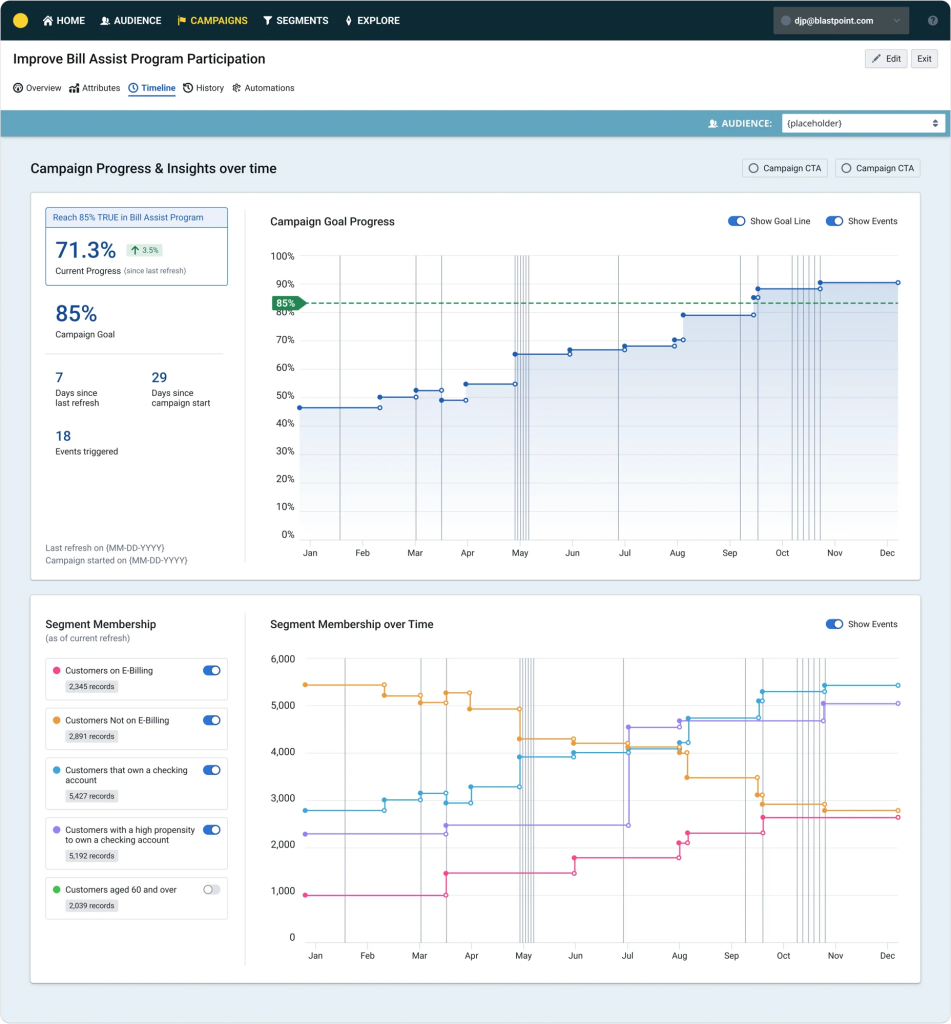Select the first Campaign CTA radio button
Viewport: 951px width, 1024px height.
[753, 168]
